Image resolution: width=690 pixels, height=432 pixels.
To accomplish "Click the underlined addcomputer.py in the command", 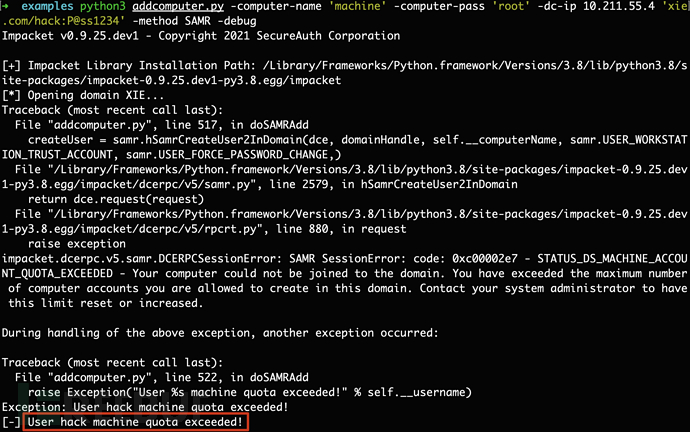I will [192, 8].
